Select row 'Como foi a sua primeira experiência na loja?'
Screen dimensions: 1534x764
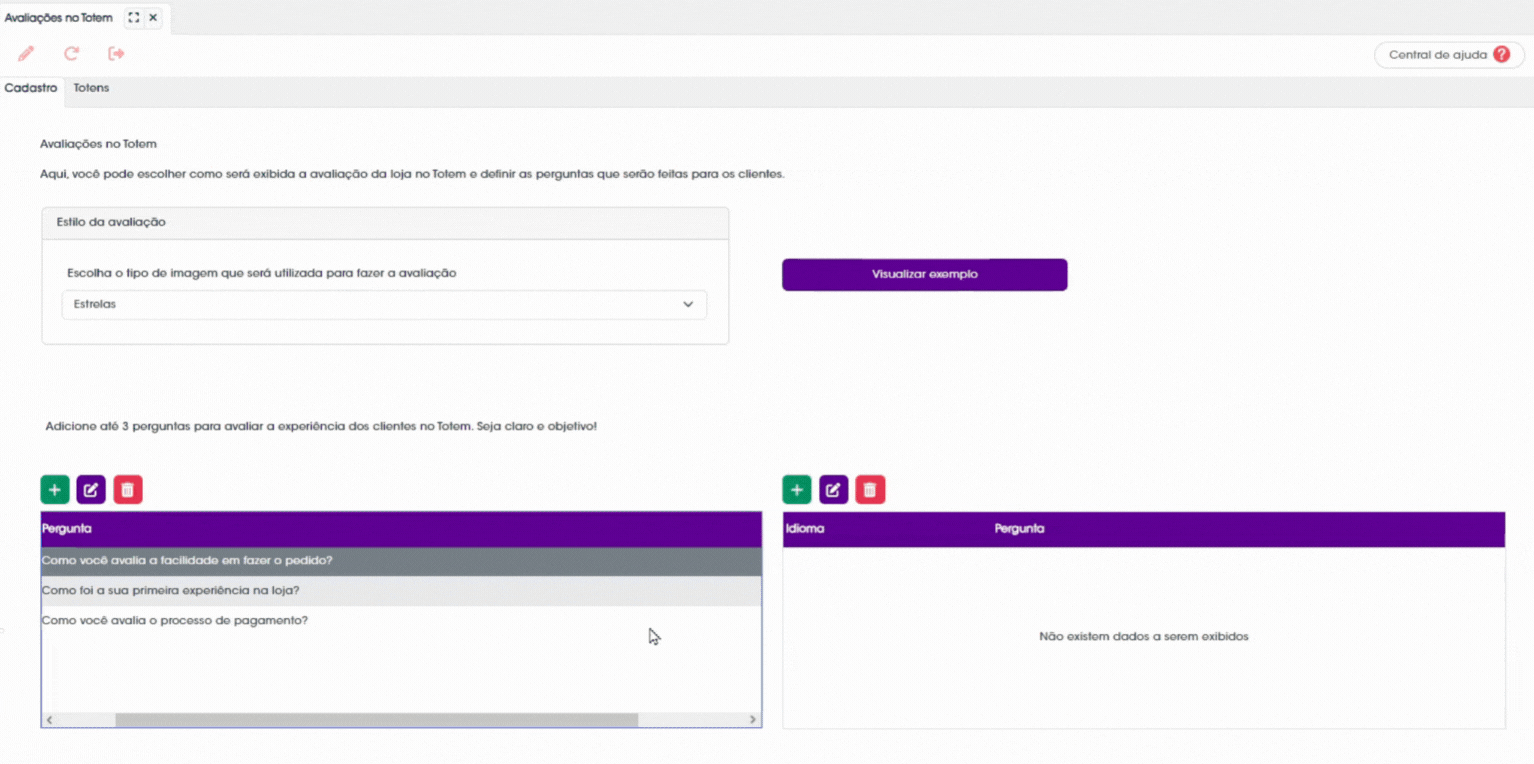coord(401,591)
